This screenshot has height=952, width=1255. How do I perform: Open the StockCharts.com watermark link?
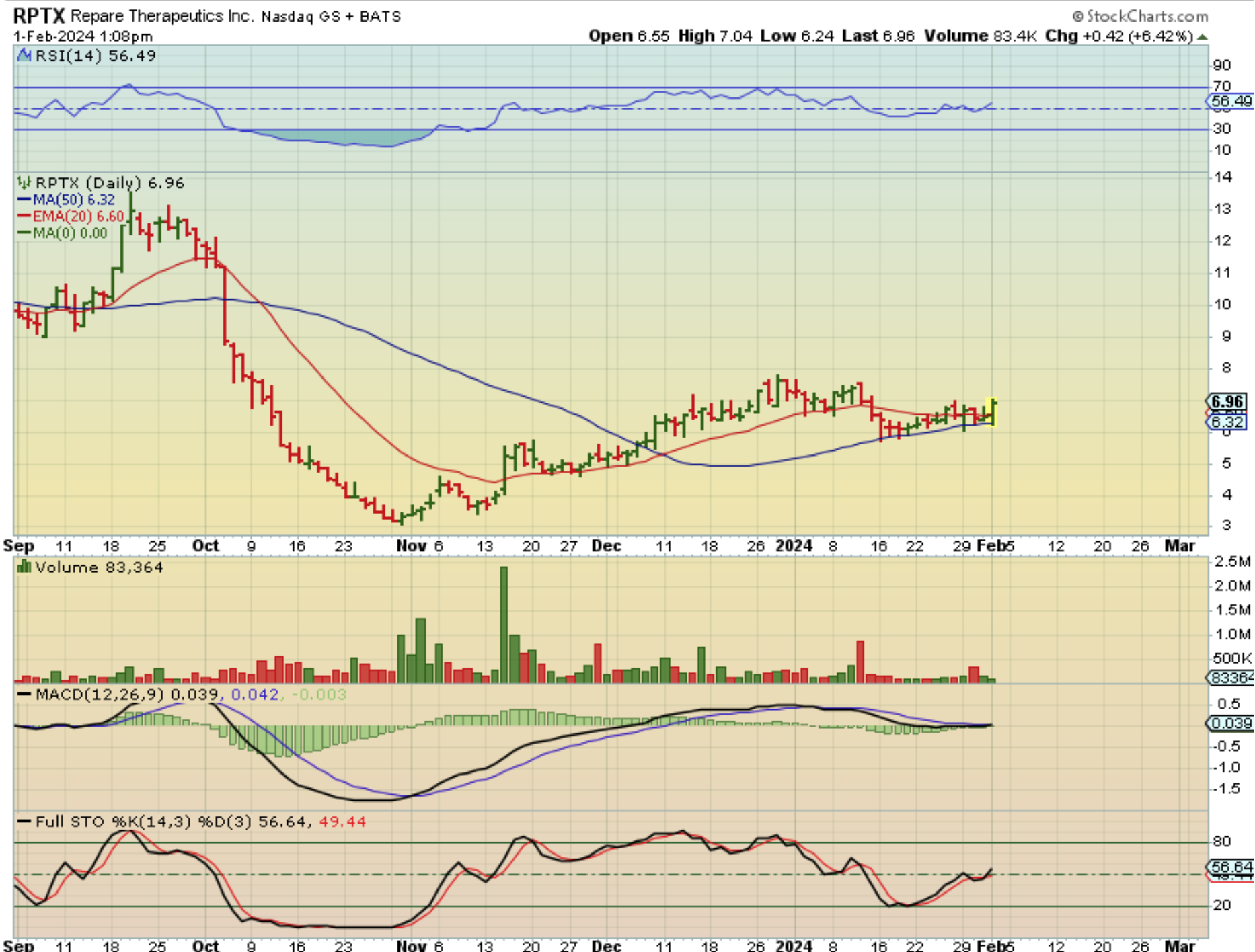(x=1139, y=16)
